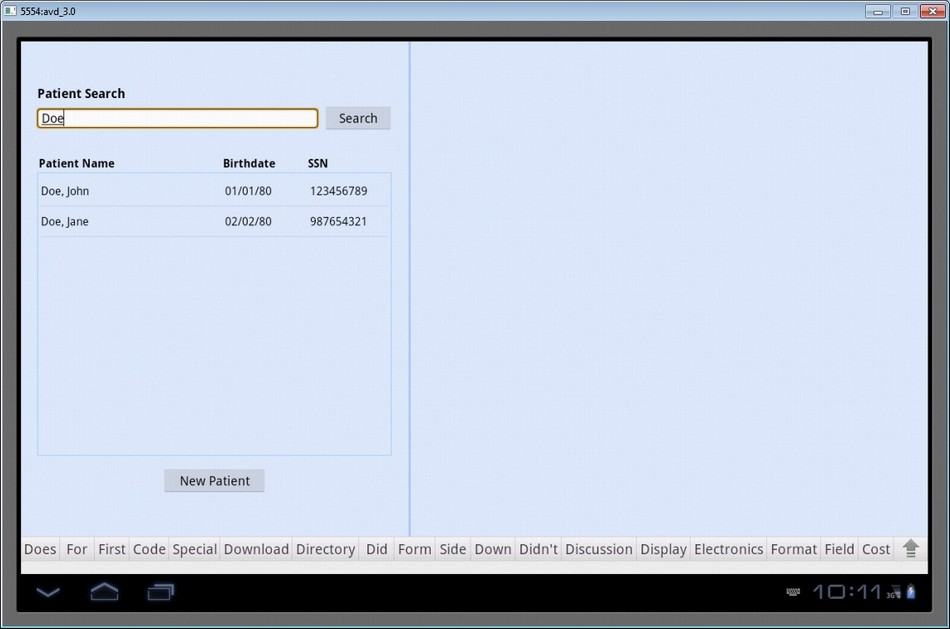The image size is (950, 629).
Task: Pick the "Download" suggestion
Action: (256, 549)
